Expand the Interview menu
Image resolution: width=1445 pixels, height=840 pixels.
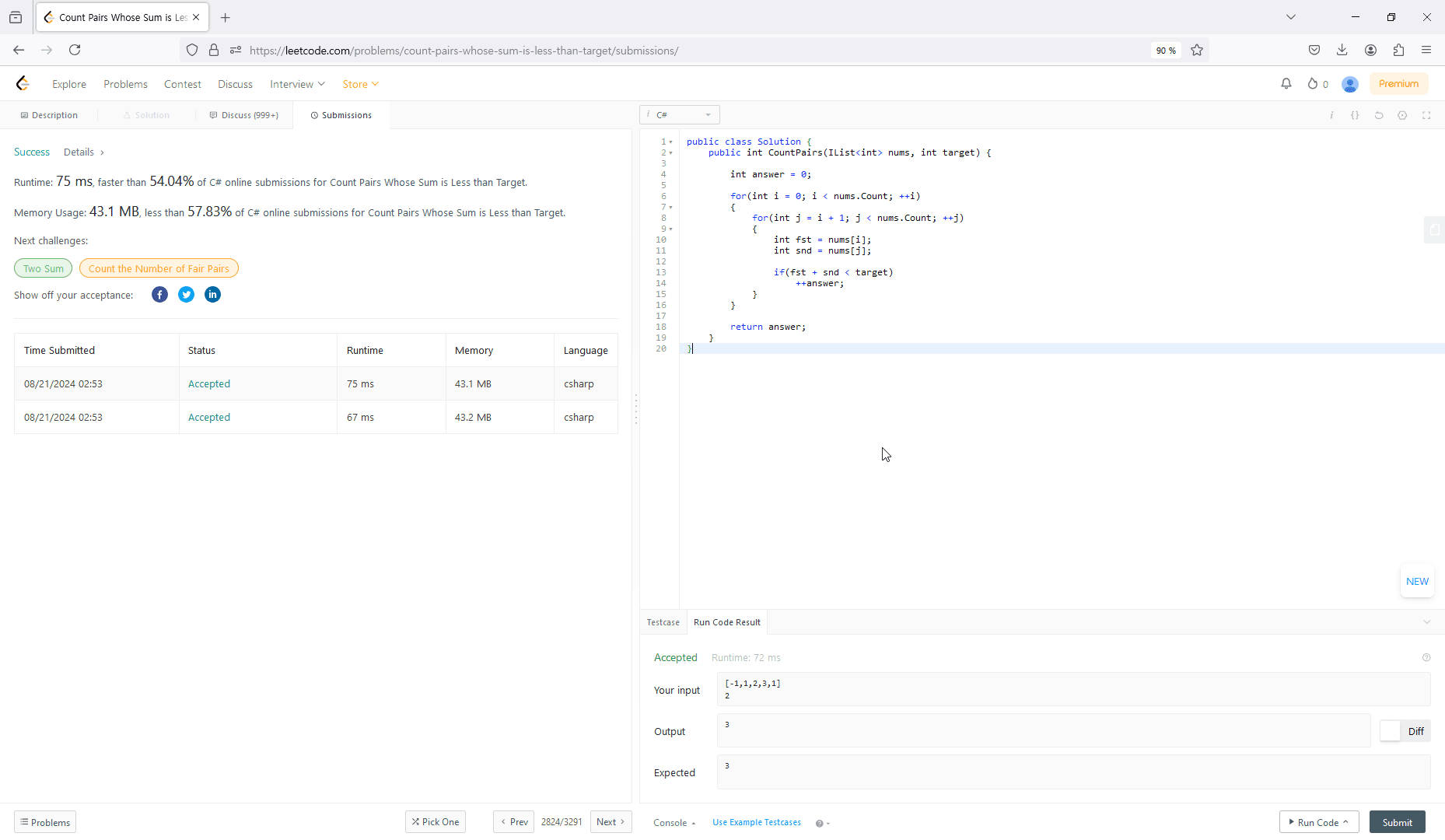pyautogui.click(x=297, y=84)
